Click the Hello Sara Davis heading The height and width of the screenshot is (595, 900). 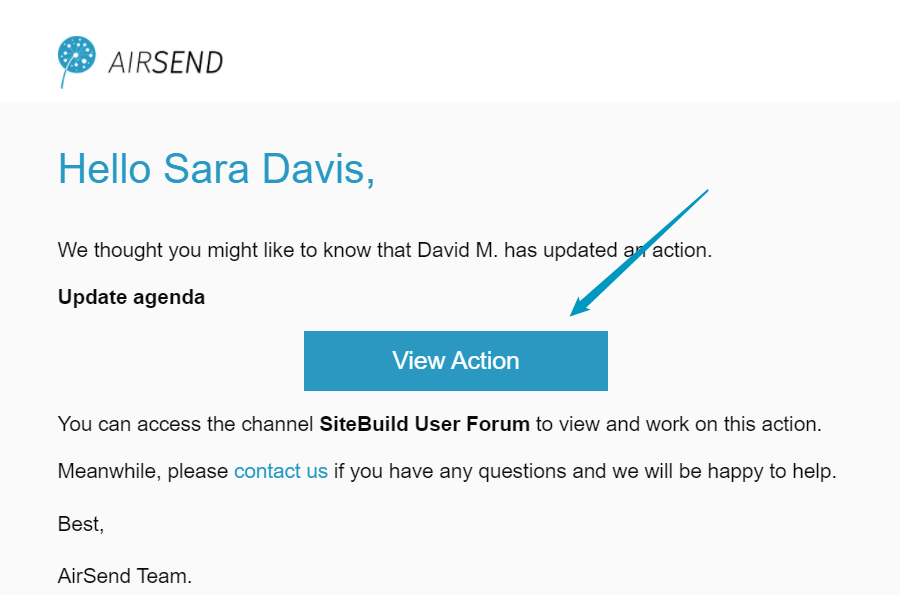(216, 169)
